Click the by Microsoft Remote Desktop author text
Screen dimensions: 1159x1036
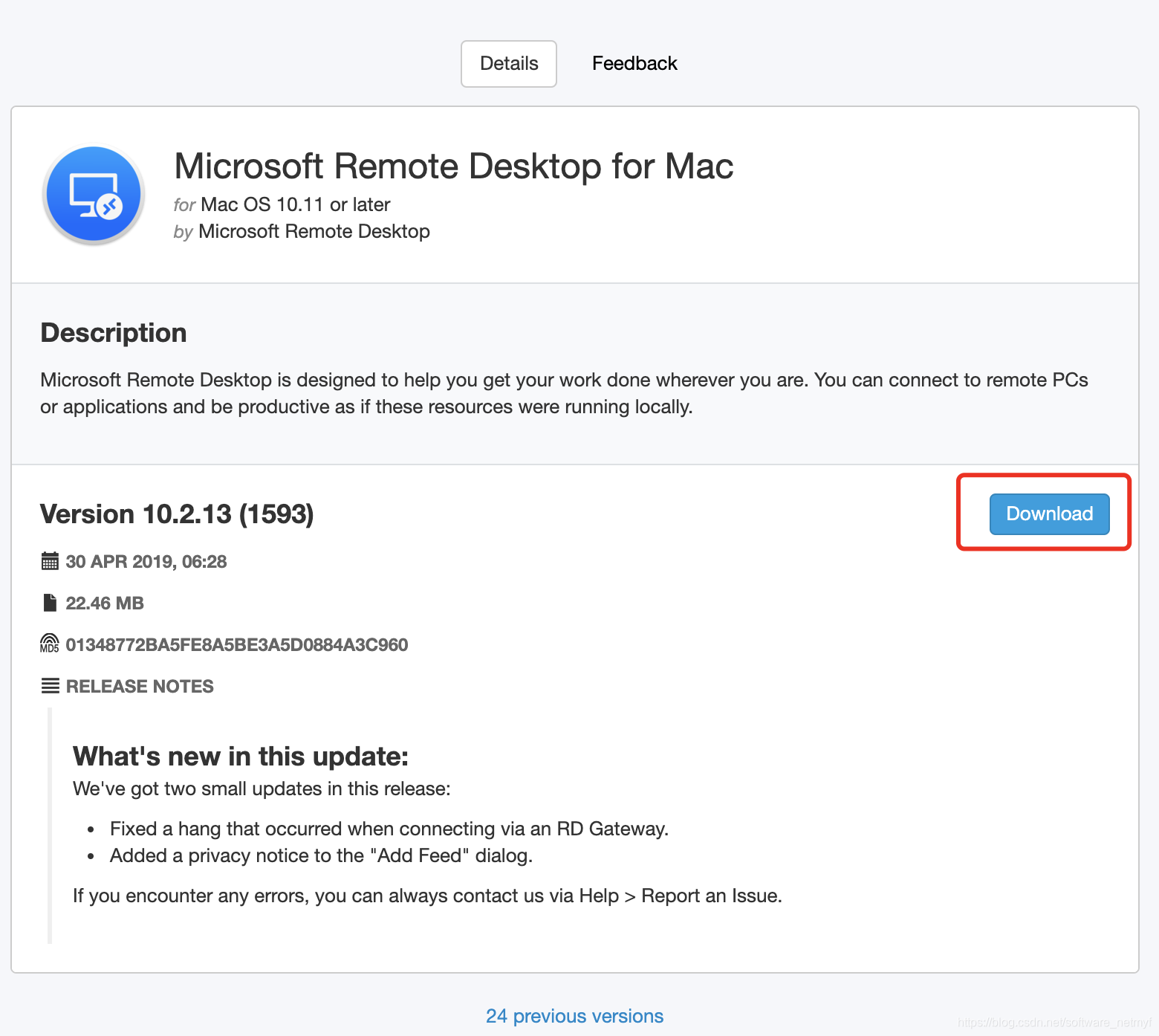pos(302,232)
